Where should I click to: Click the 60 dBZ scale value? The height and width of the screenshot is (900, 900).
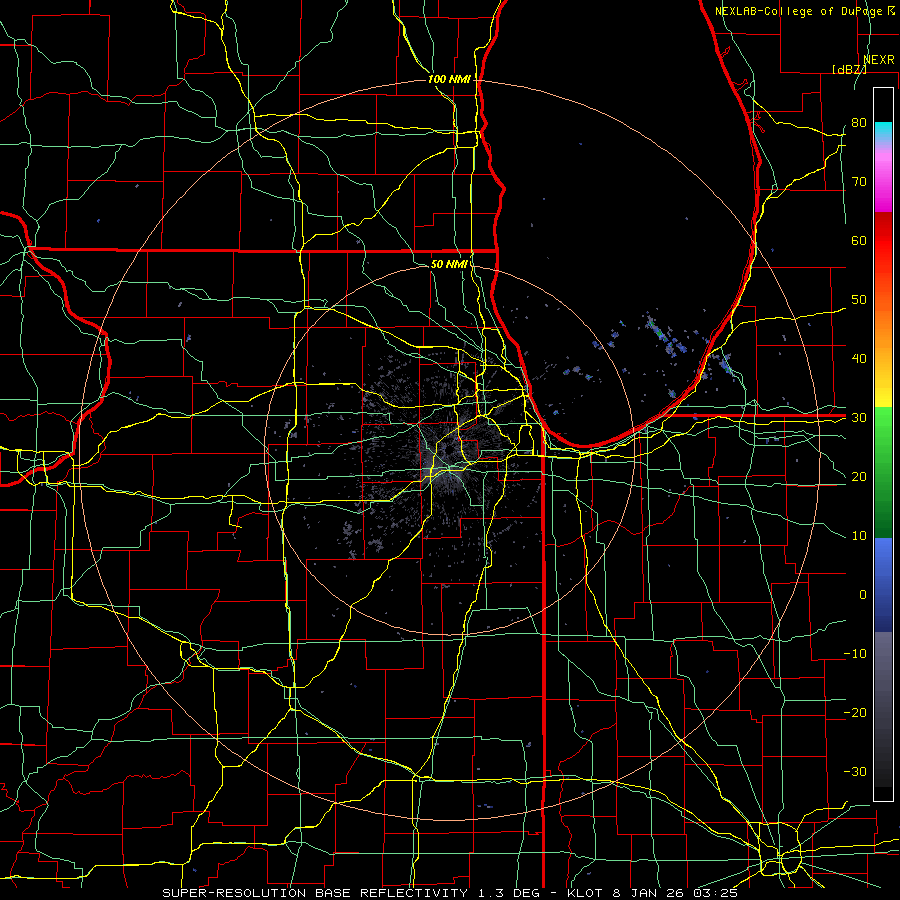point(859,241)
